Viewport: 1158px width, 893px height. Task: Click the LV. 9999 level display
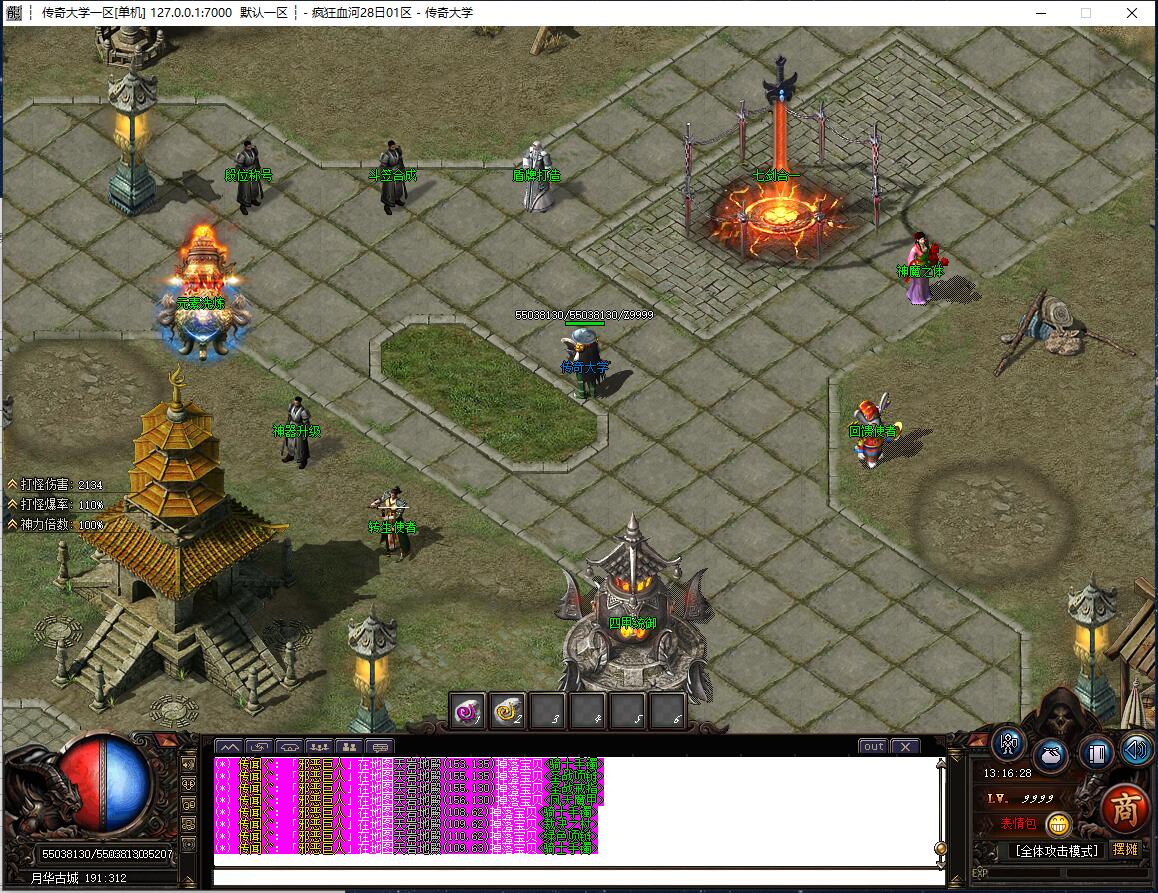click(1020, 798)
